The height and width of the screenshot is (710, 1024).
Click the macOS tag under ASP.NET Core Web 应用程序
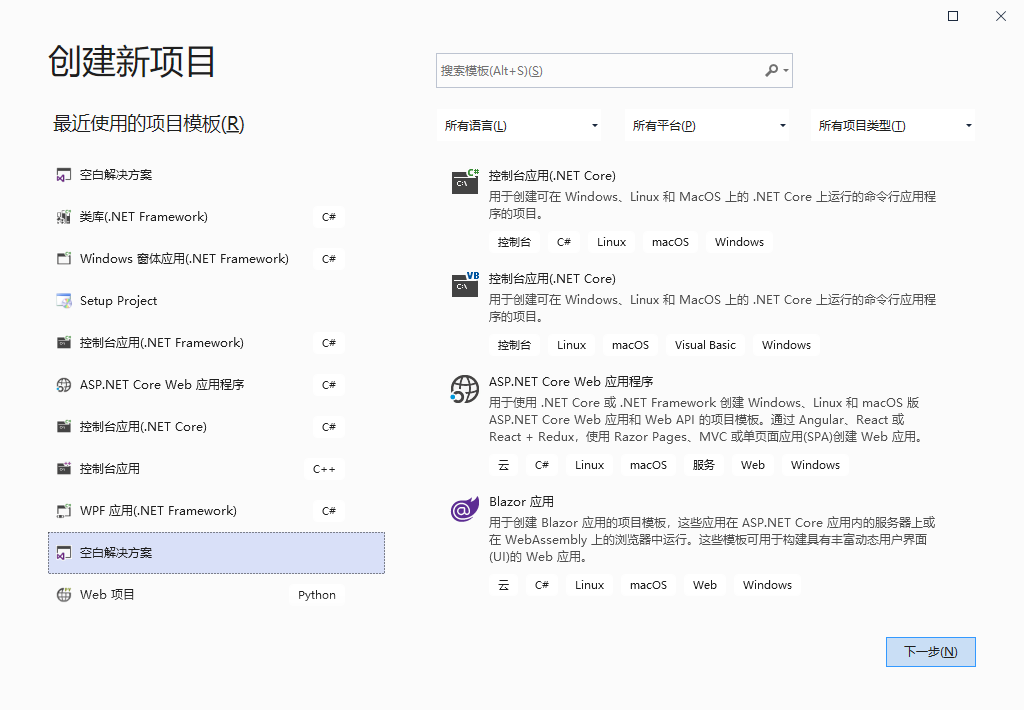pyautogui.click(x=648, y=464)
